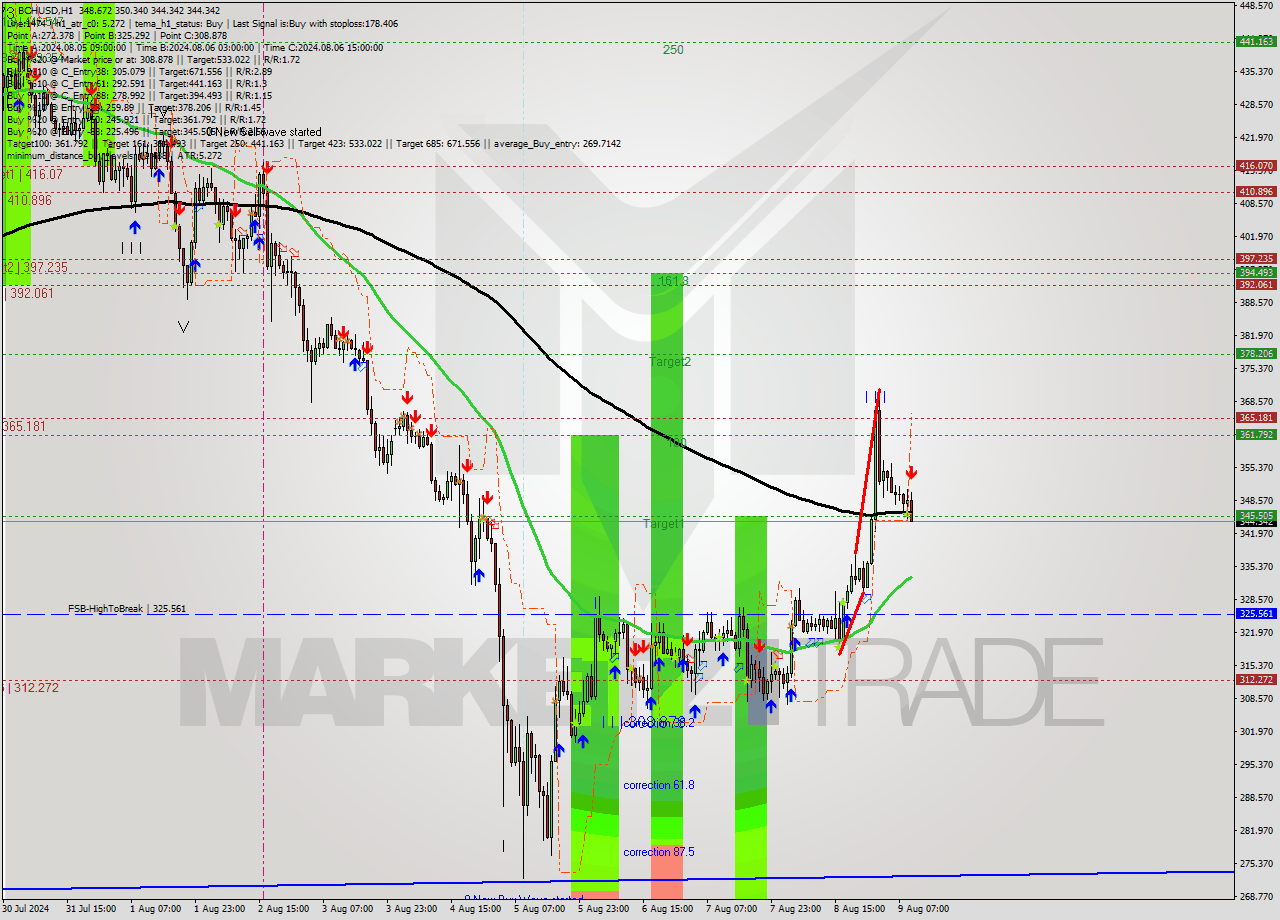Select the blue line along chart bottom
This screenshot has width=1280, height=920.
coord(617,879)
